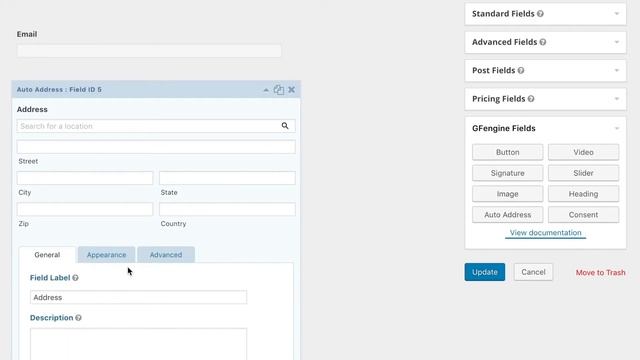Viewport: 640px width, 360px height.
Task: Add a Video field
Action: click(x=583, y=152)
